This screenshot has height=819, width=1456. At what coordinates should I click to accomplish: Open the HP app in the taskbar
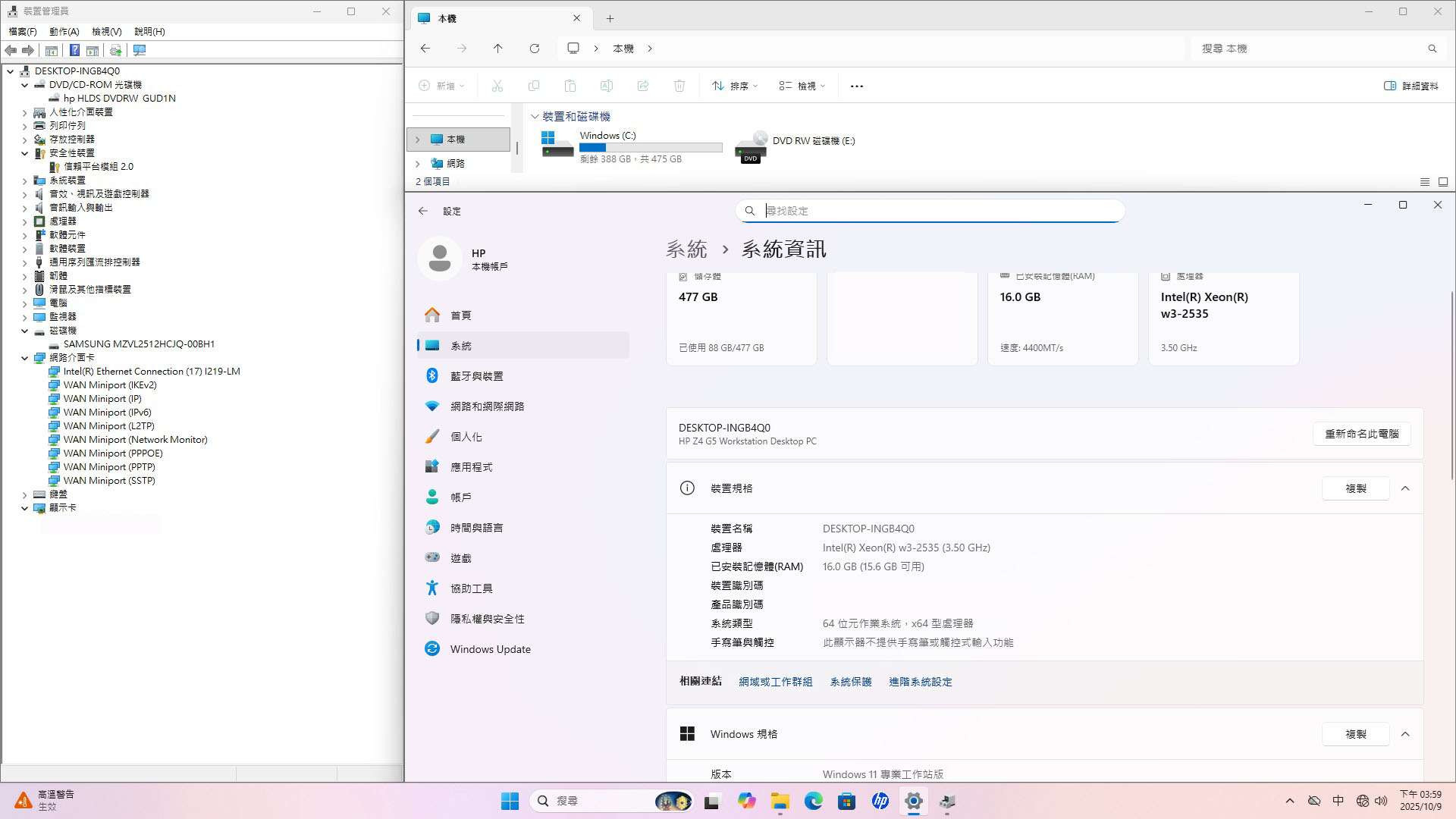pyautogui.click(x=880, y=801)
